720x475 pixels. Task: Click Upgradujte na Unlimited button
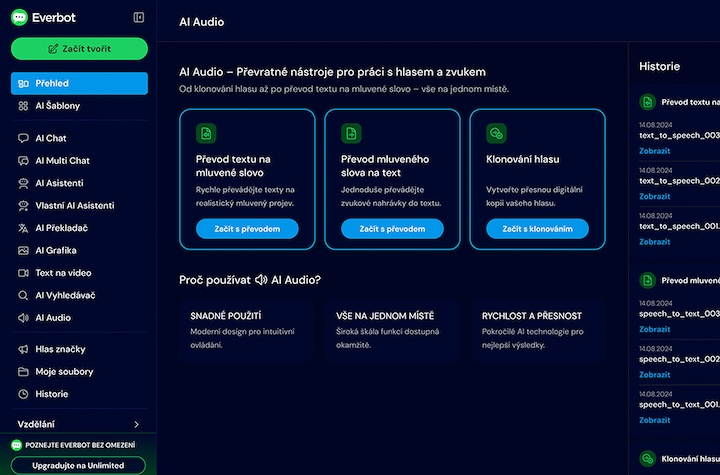(78, 465)
